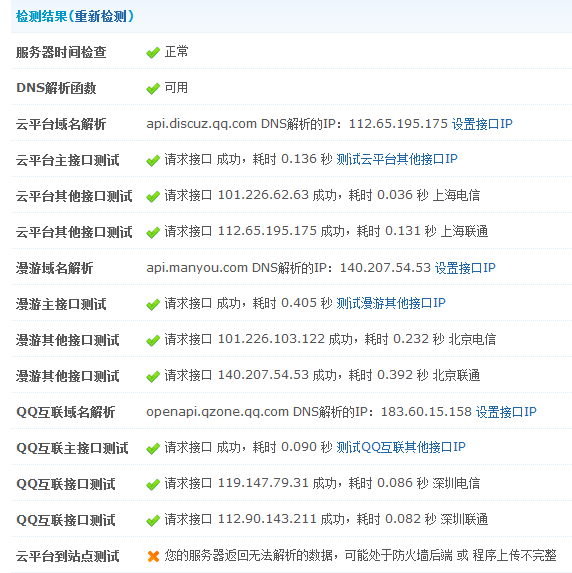Viewport: 572px width, 573px height.
Task: Click check icon for 112.65.195.175 上海联通 test
Action: [153, 232]
